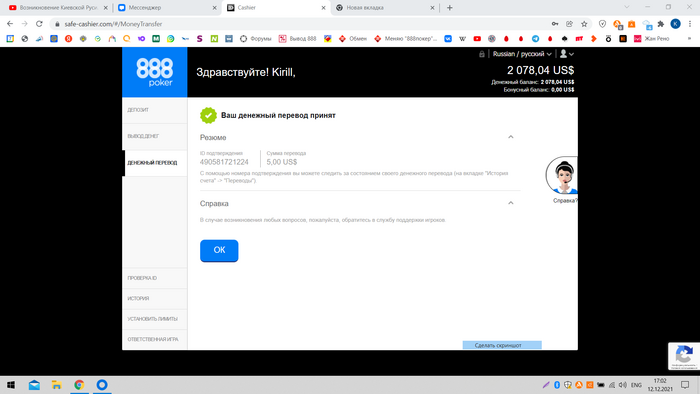The width and height of the screenshot is (700, 394).
Task: Click the padlock icon near language selector
Action: (x=482, y=54)
